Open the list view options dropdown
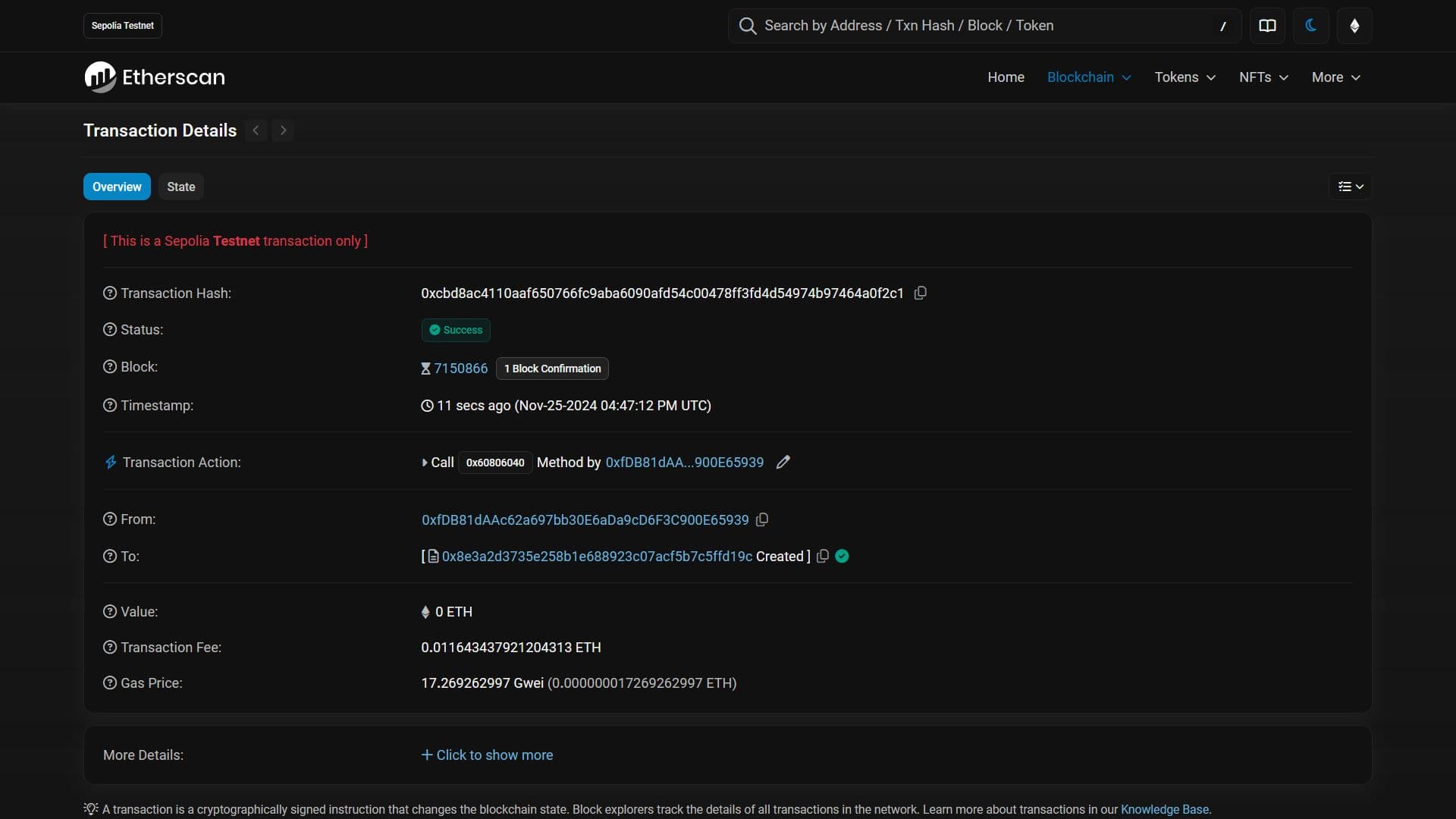Viewport: 1456px width, 819px height. pyautogui.click(x=1351, y=187)
